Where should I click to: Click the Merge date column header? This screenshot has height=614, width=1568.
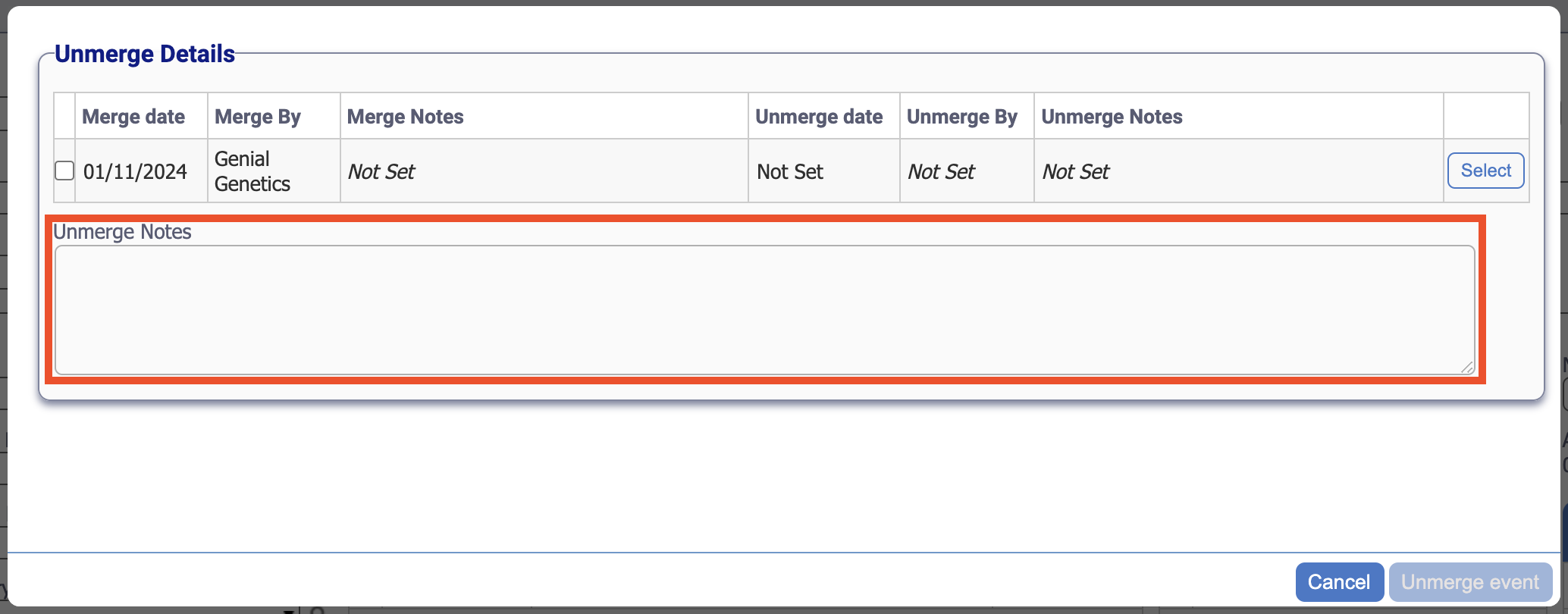click(x=133, y=117)
